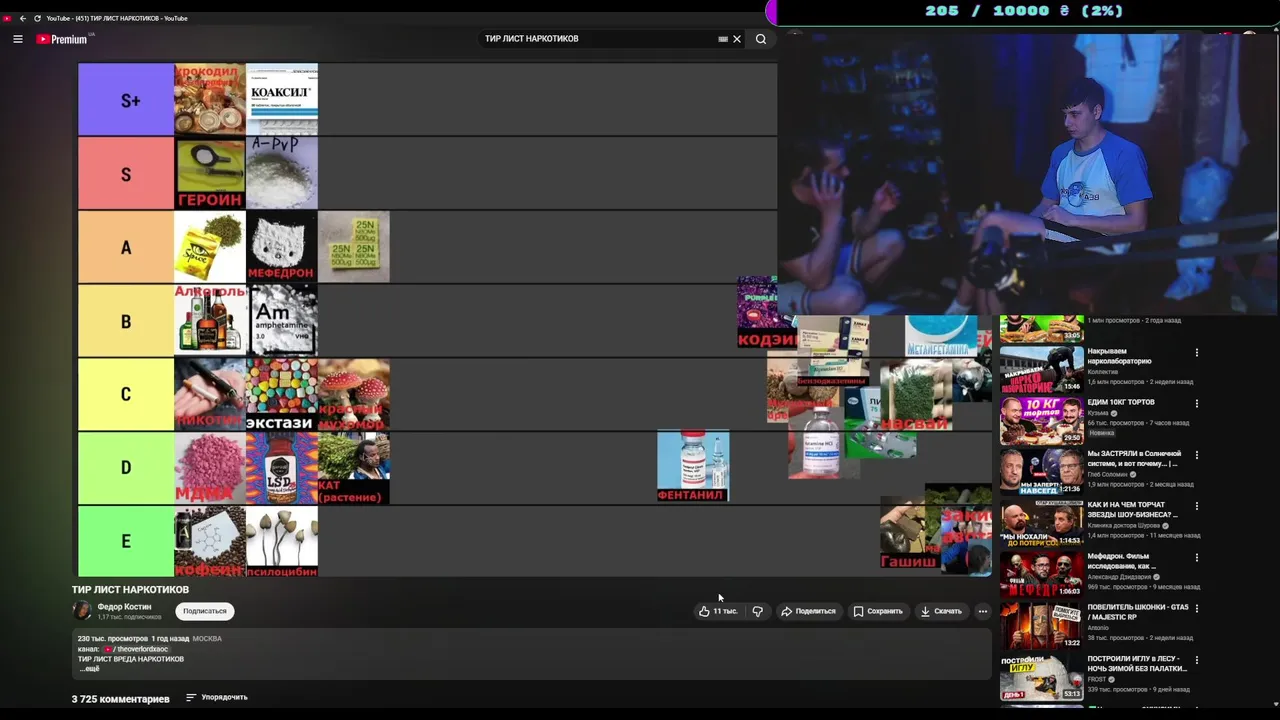The image size is (1280, 720).
Task: Open channel Александр Дзидзария in sidebar
Action: pos(1119,577)
